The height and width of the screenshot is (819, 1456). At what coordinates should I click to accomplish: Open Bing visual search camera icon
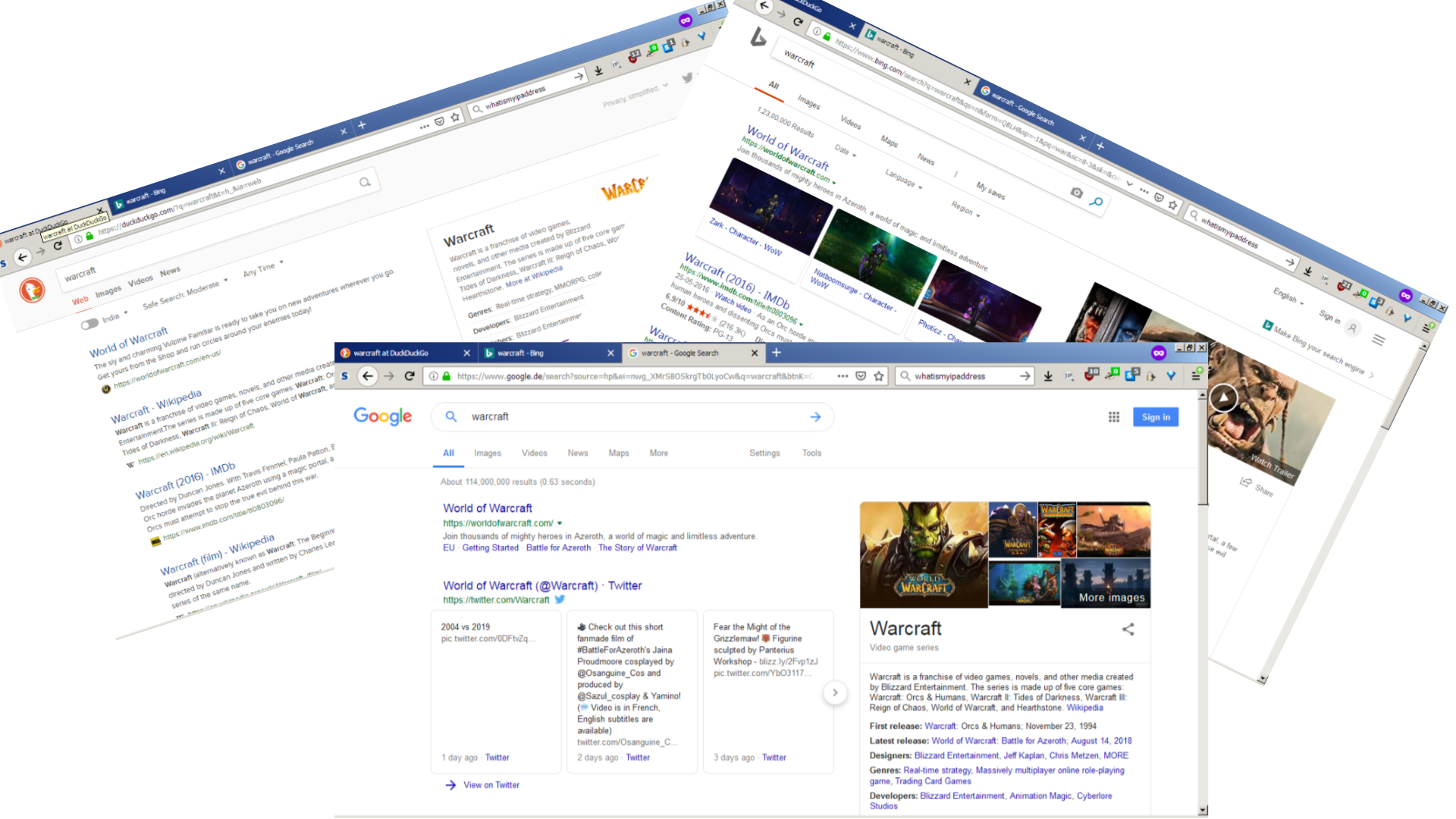[x=1076, y=193]
